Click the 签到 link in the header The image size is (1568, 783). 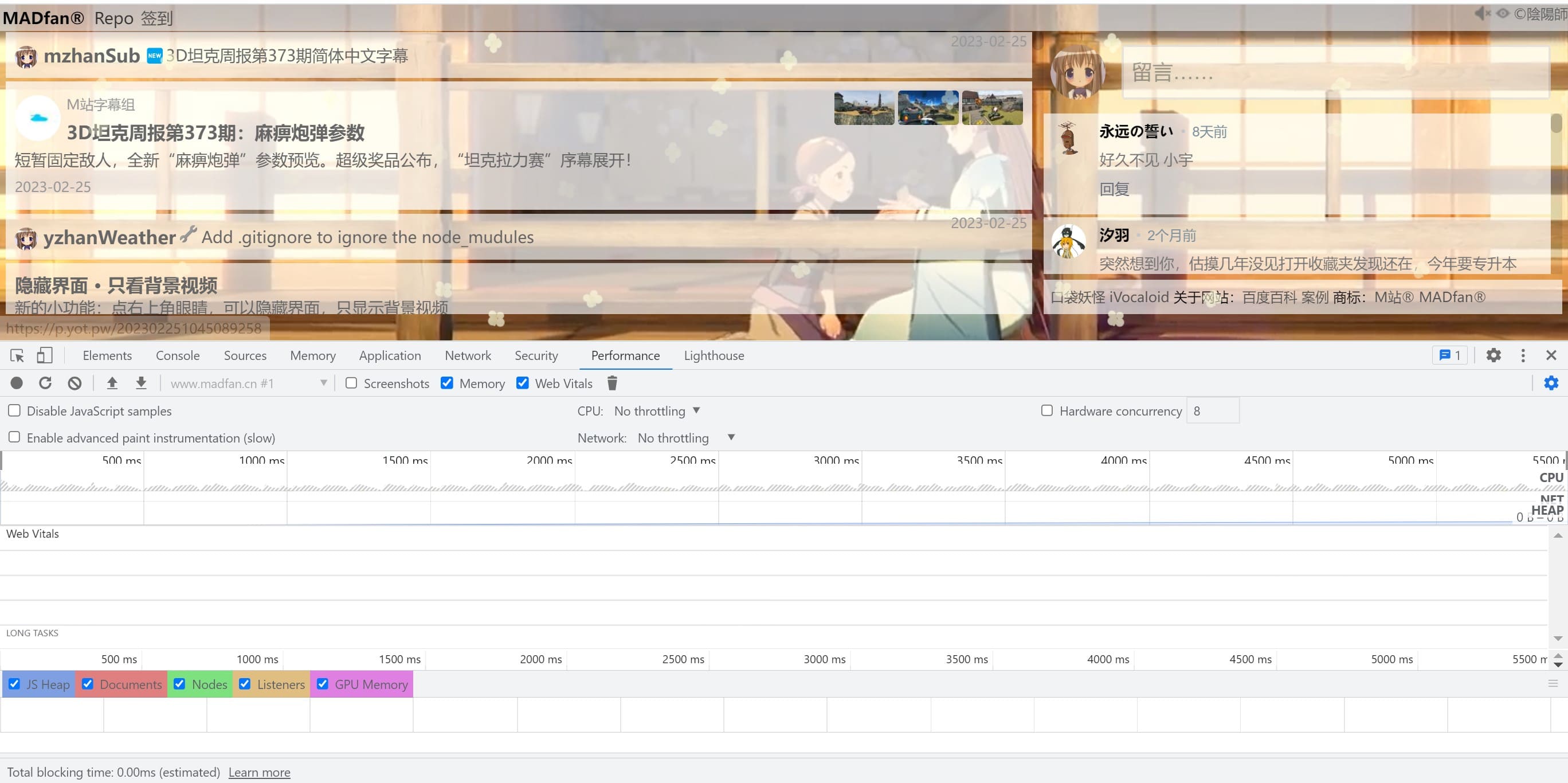coord(157,18)
